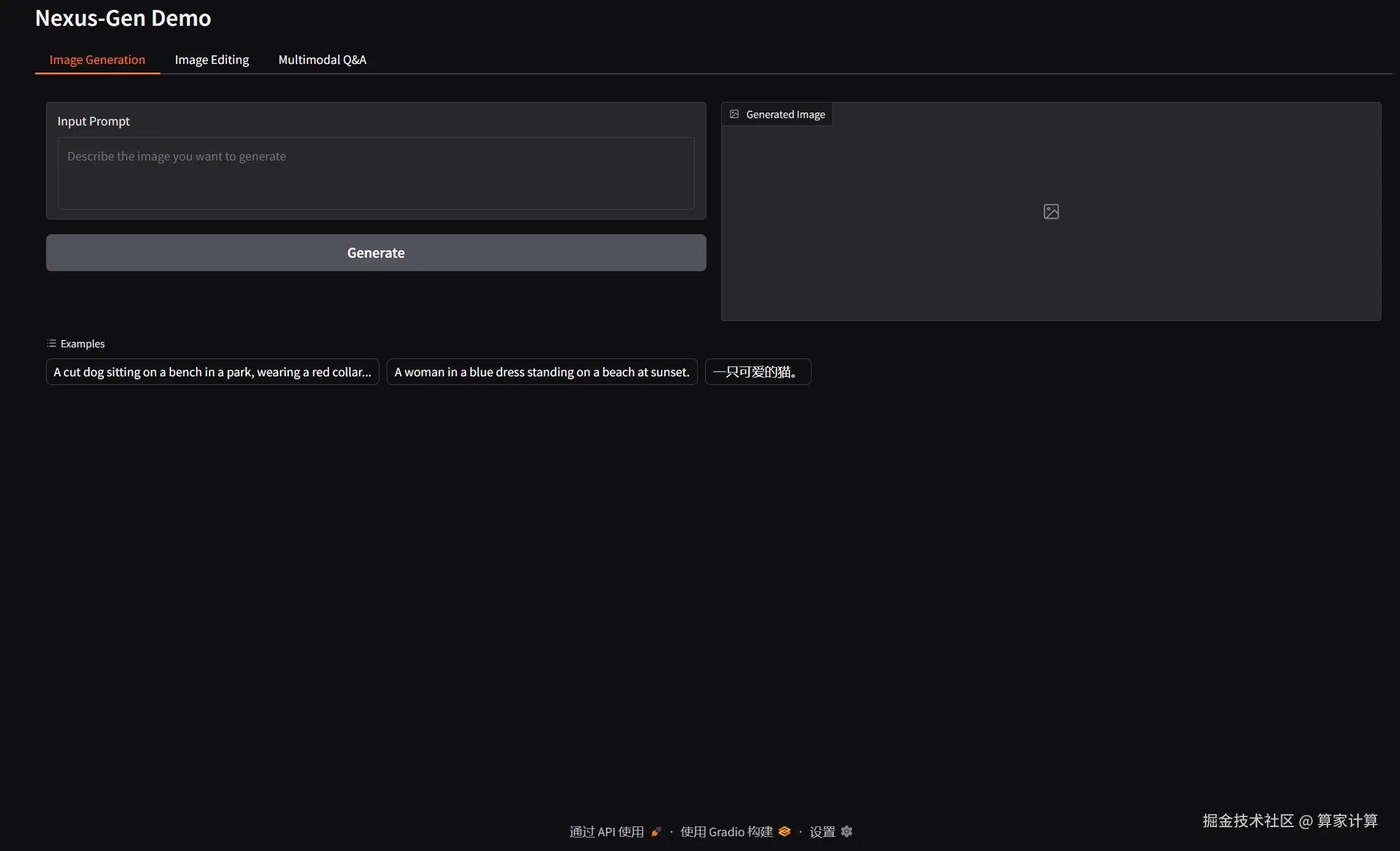
Task: Click the settings gear icon in footer
Action: (847, 831)
